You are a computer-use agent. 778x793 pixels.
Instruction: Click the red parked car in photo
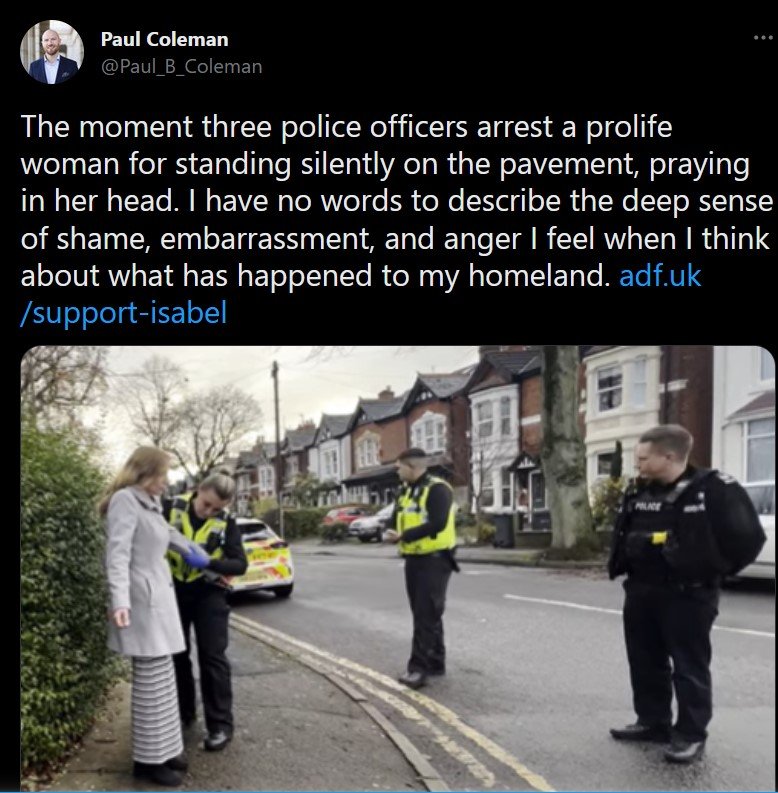(x=344, y=515)
